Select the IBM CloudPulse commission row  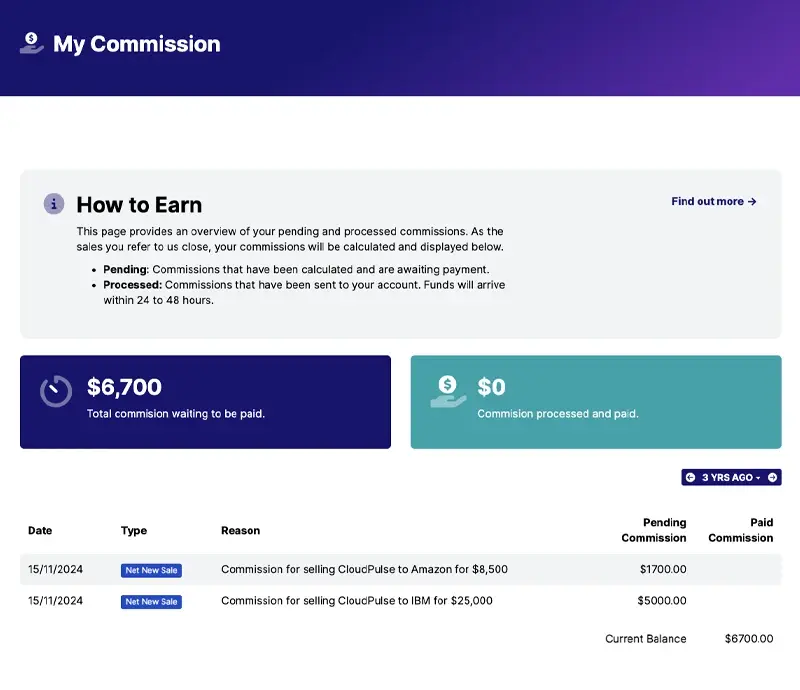[356, 601]
